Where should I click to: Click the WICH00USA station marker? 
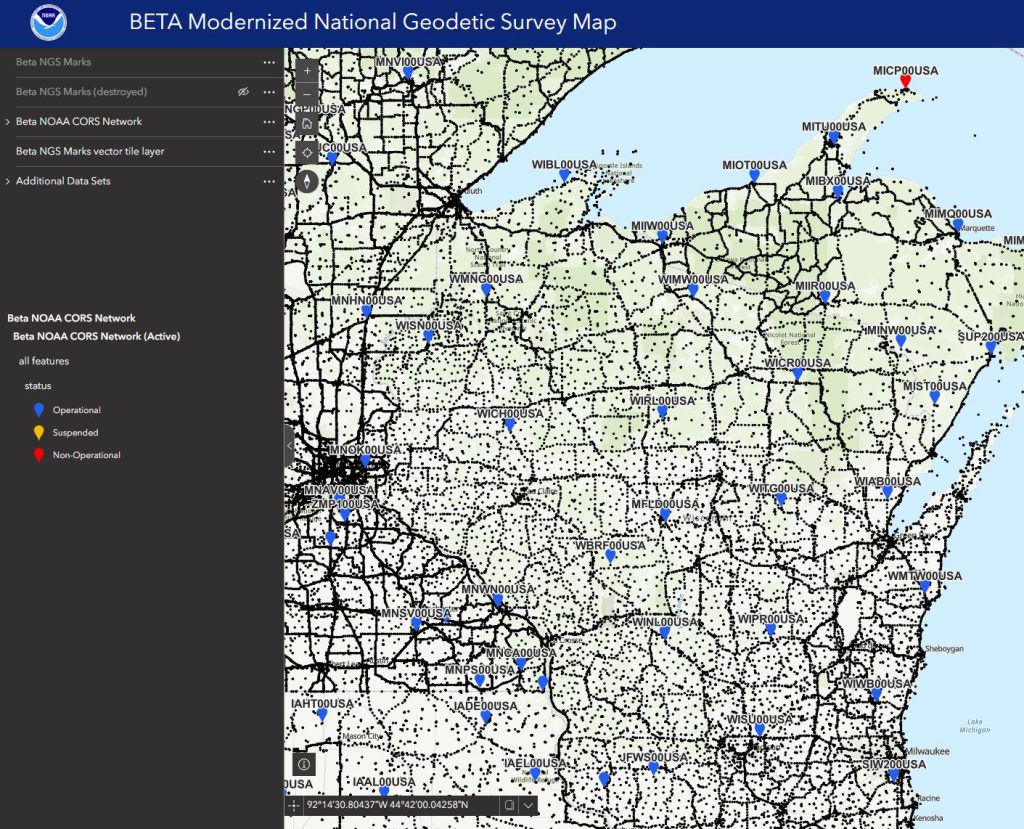pyautogui.click(x=510, y=425)
